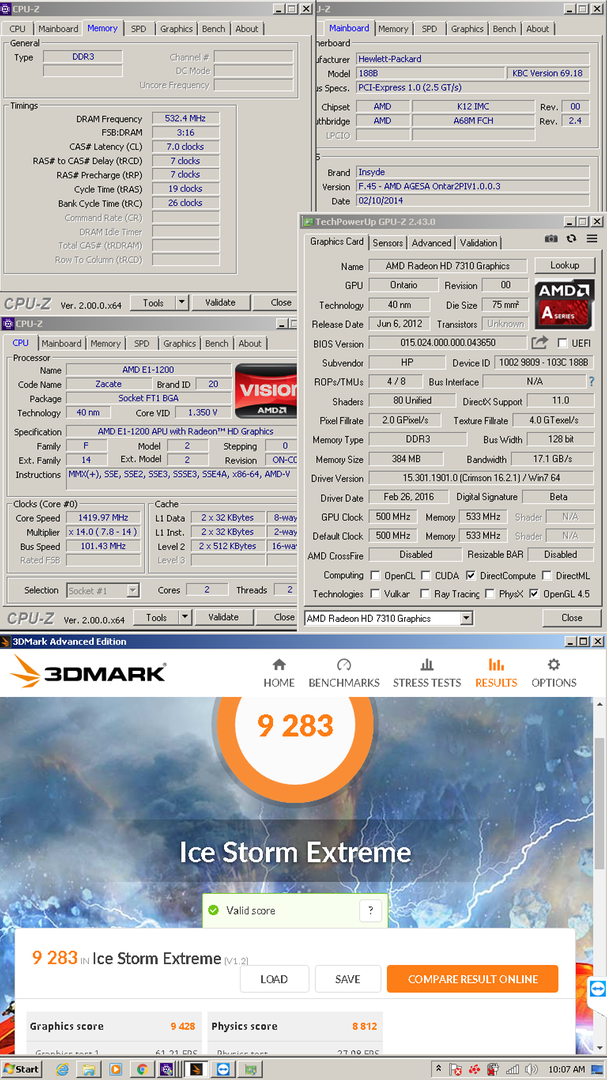Click the network signal tray icon
607x1080 pixels.
pos(513,1069)
